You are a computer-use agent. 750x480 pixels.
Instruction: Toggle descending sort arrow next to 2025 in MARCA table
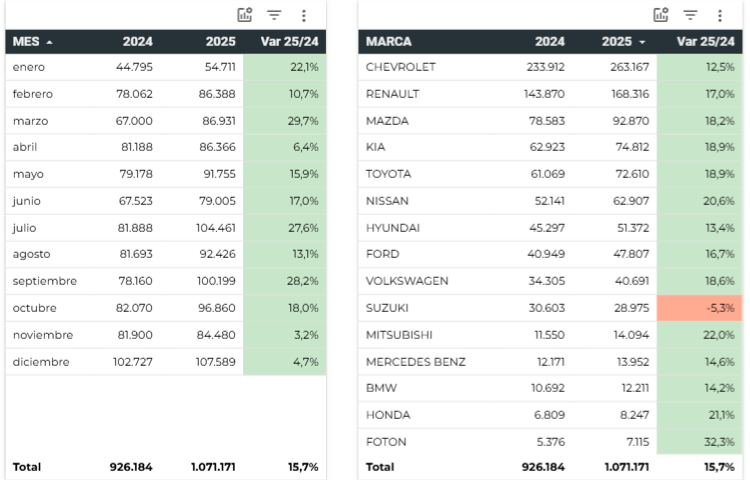coord(642,42)
